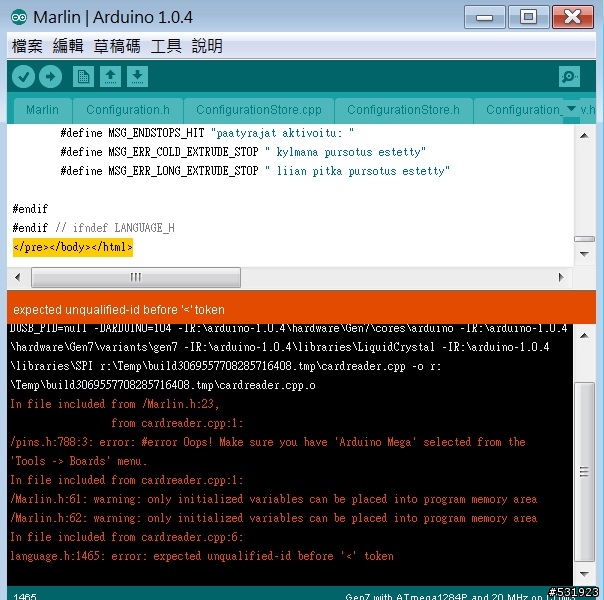The image size is (604, 600).
Task: Click the highlighted </pre></body></html> line
Action: pyautogui.click(x=73, y=247)
